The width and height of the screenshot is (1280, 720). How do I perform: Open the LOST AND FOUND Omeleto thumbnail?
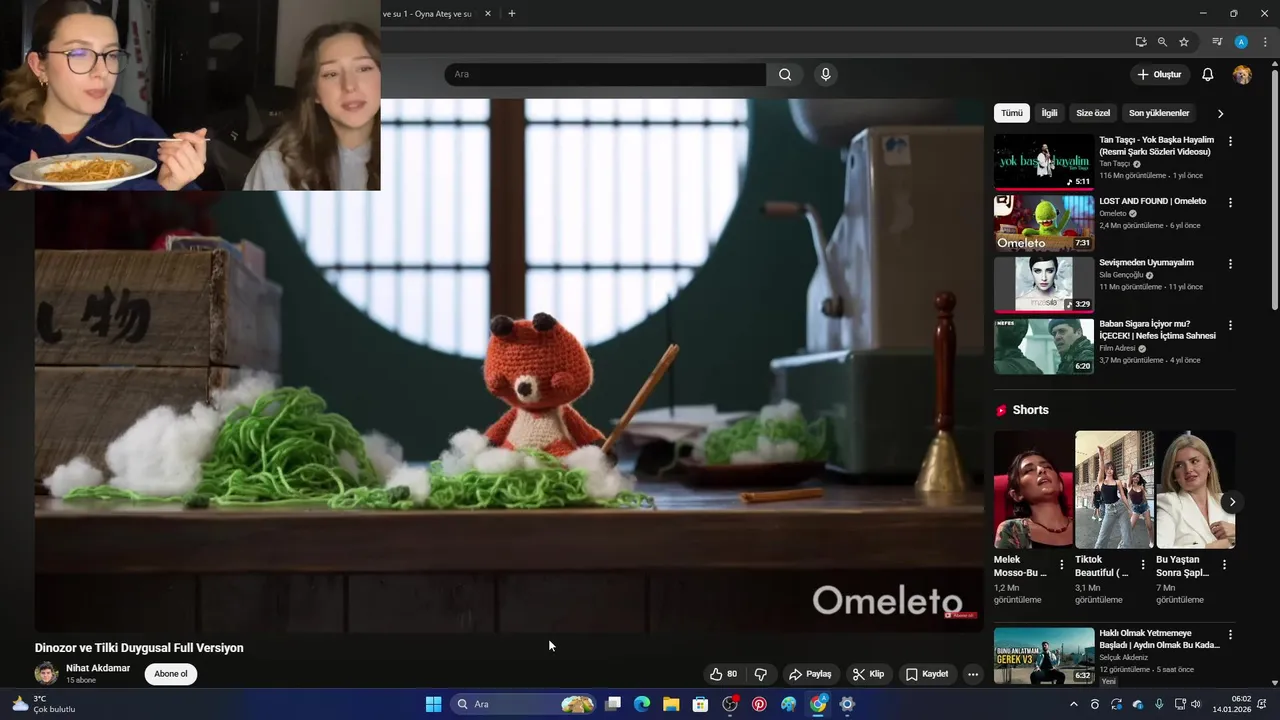coord(1044,223)
